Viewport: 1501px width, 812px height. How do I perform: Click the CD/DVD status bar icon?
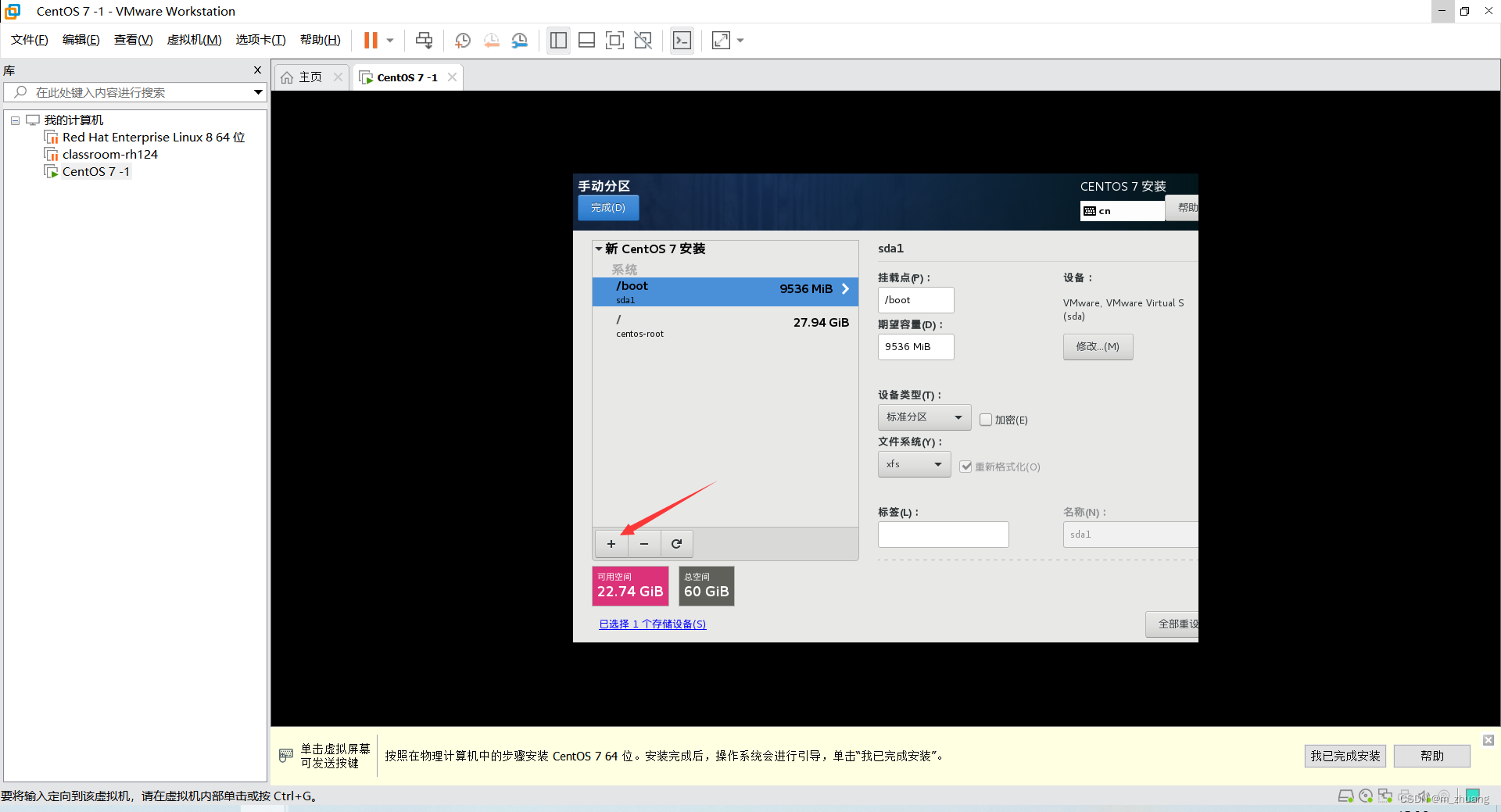pyautogui.click(x=1366, y=796)
